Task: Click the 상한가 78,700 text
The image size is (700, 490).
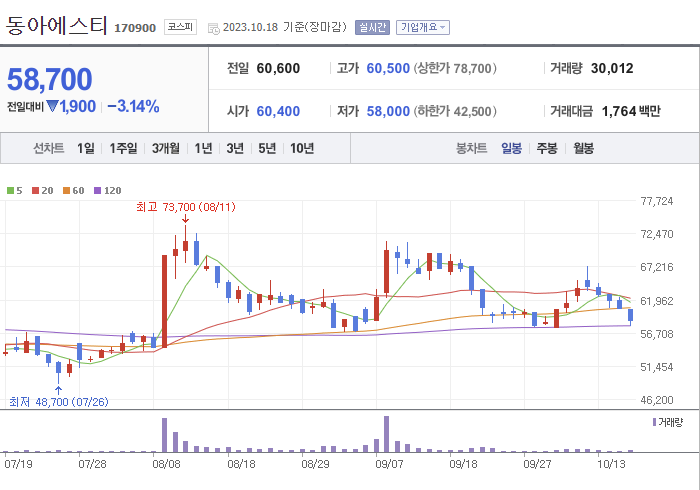Action: (455, 68)
